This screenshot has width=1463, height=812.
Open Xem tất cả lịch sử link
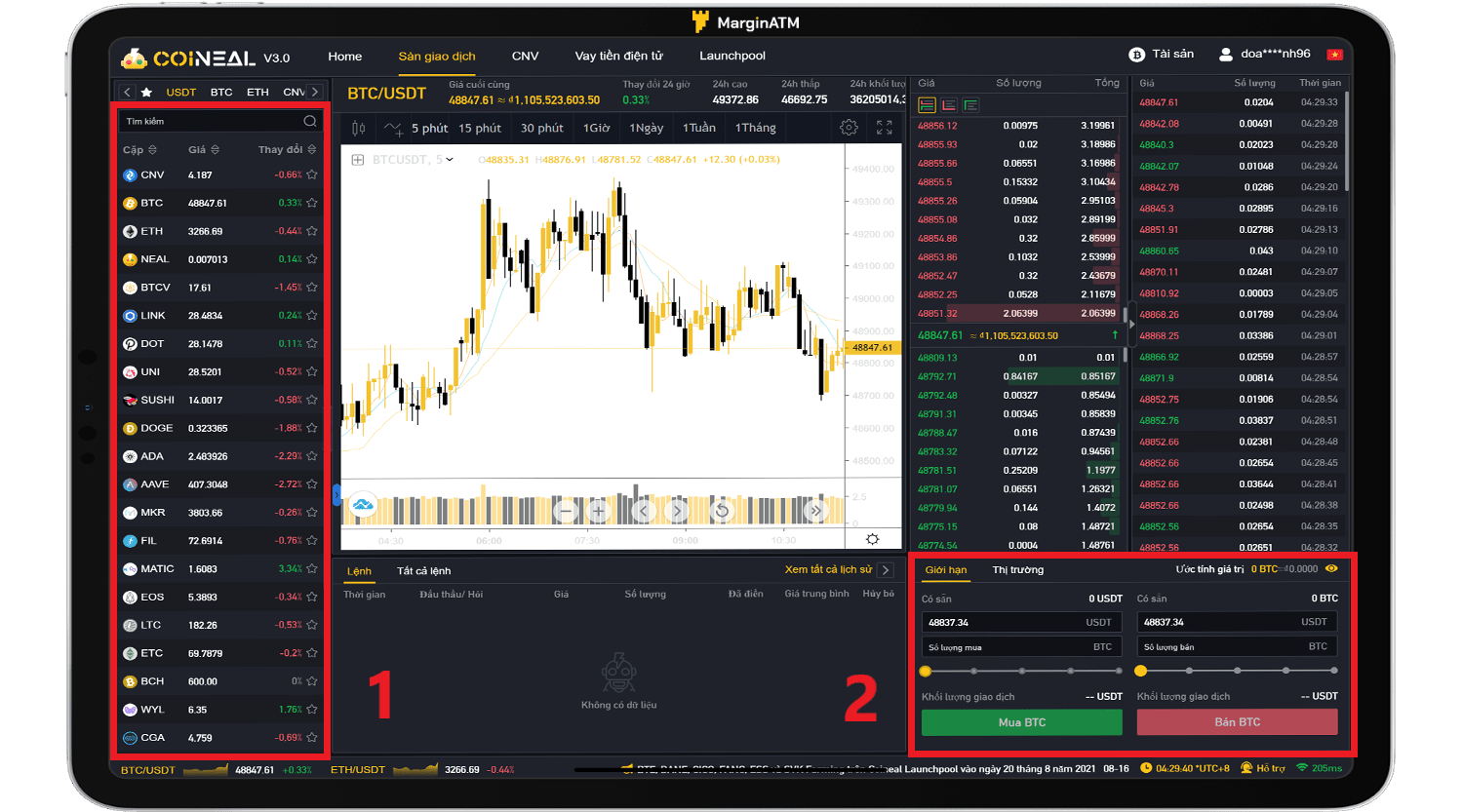[828, 569]
